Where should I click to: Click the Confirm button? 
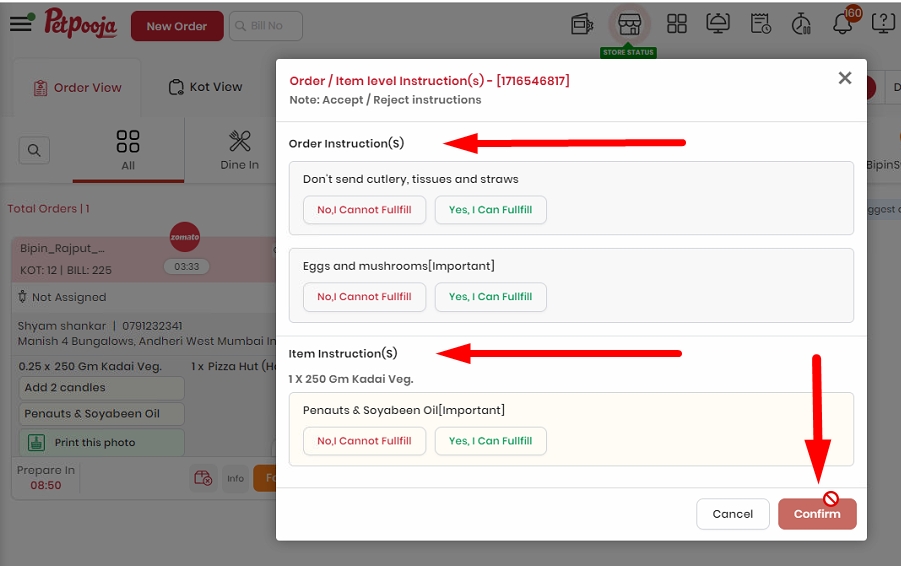coord(817,514)
